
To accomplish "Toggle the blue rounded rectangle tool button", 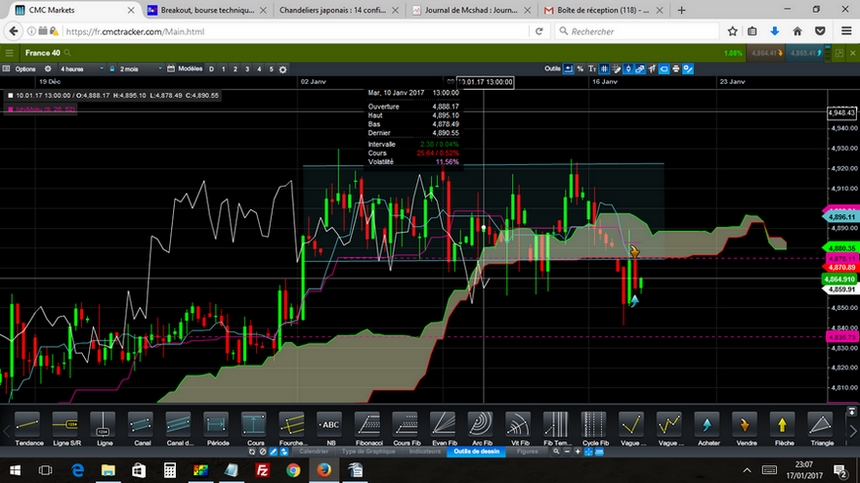I will [x=664, y=69].
